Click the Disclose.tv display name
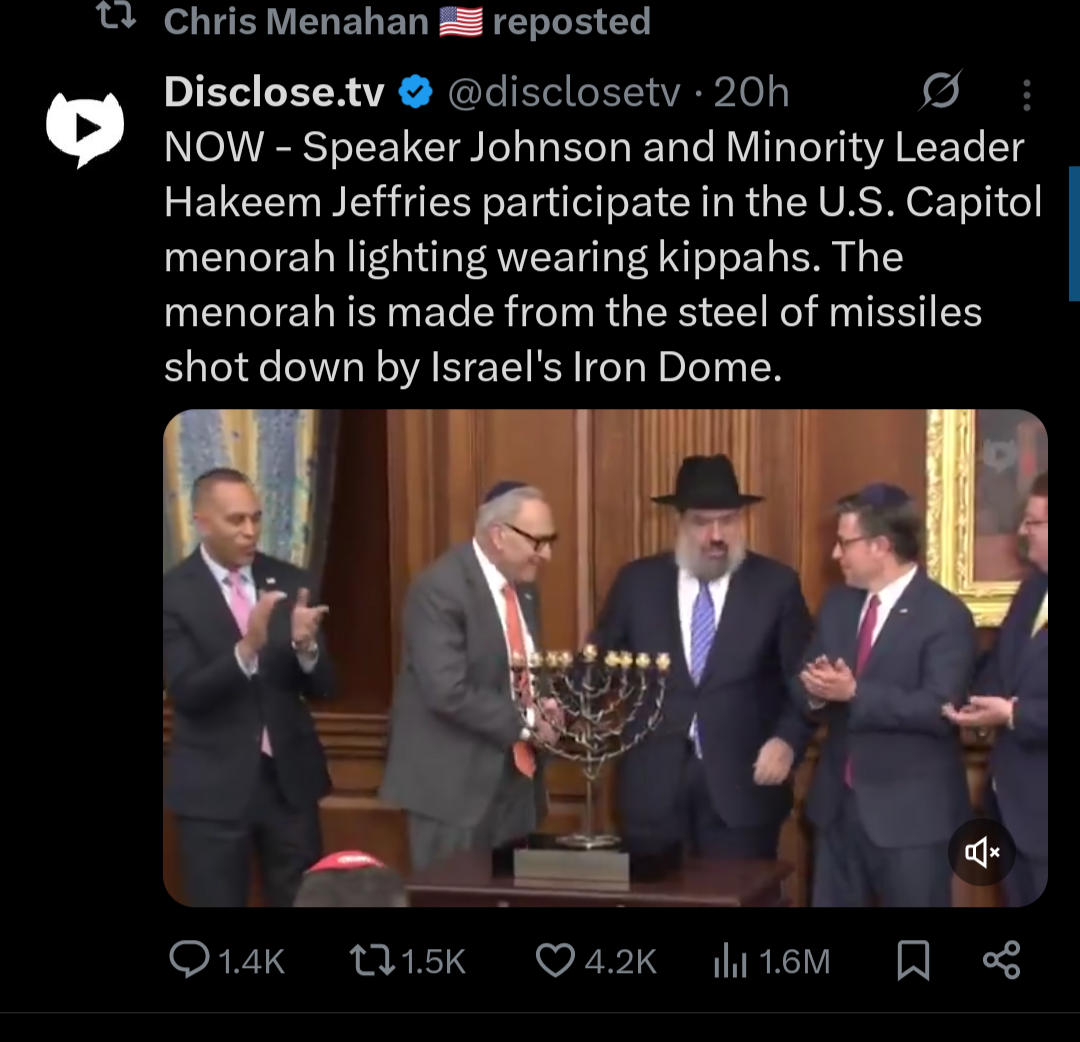The height and width of the screenshot is (1042, 1080). [274, 93]
